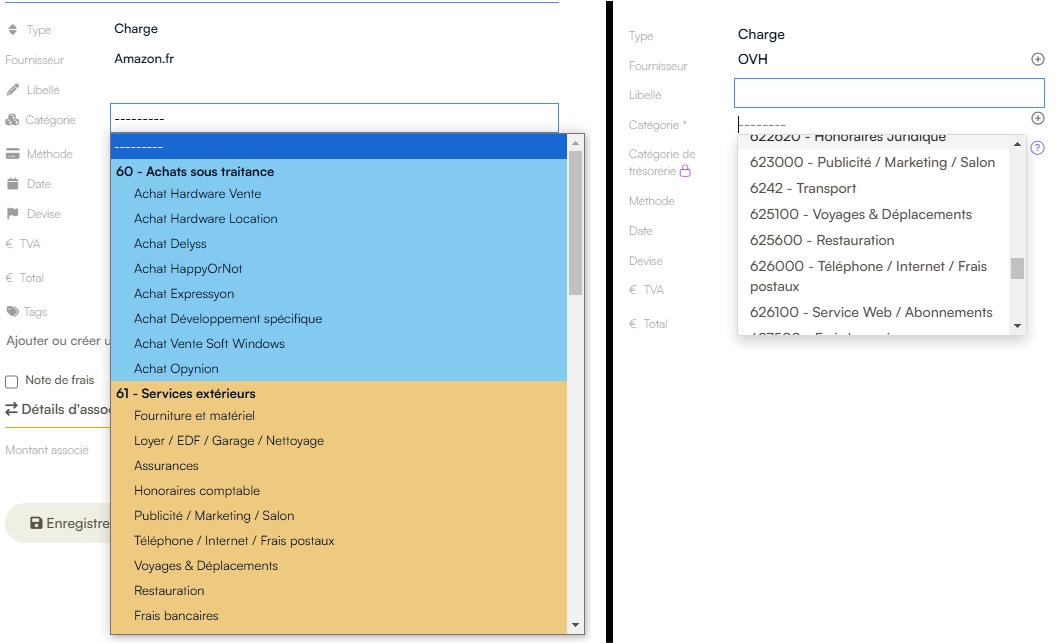1063x643 pixels.
Task: Click the plus icon beside the Catégorie field
Action: [1037, 118]
